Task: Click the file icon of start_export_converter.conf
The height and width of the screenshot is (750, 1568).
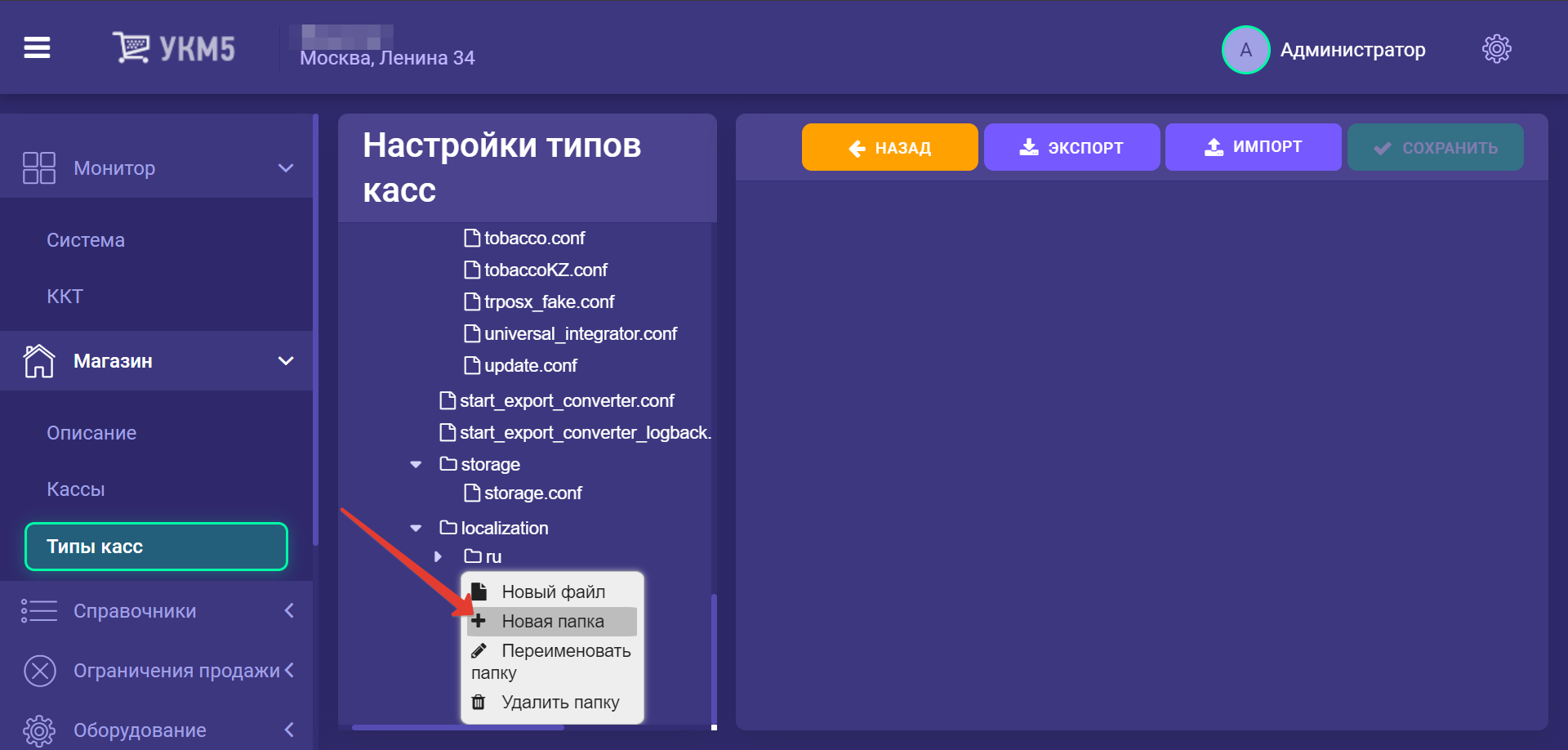Action: coord(448,400)
